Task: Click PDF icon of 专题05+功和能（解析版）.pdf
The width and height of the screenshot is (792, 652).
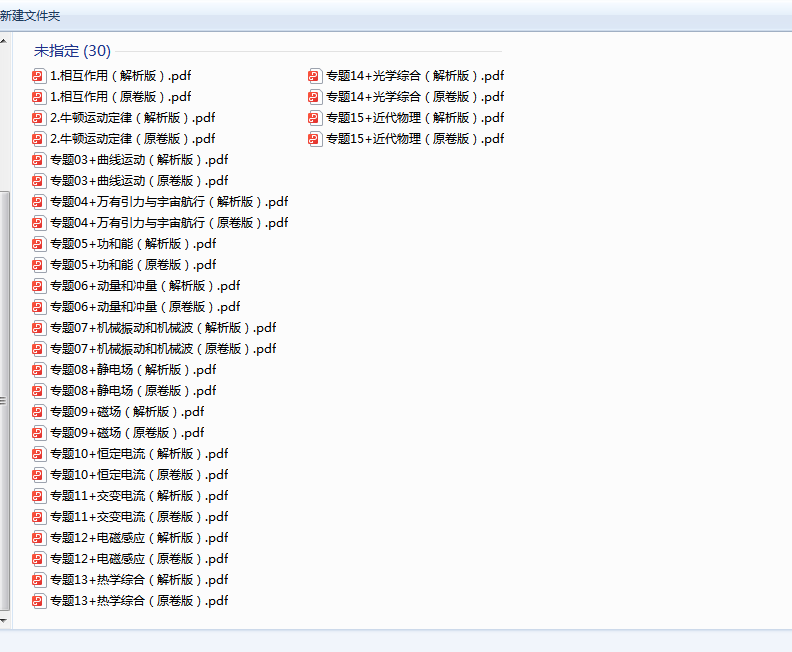Action: pyautogui.click(x=39, y=244)
